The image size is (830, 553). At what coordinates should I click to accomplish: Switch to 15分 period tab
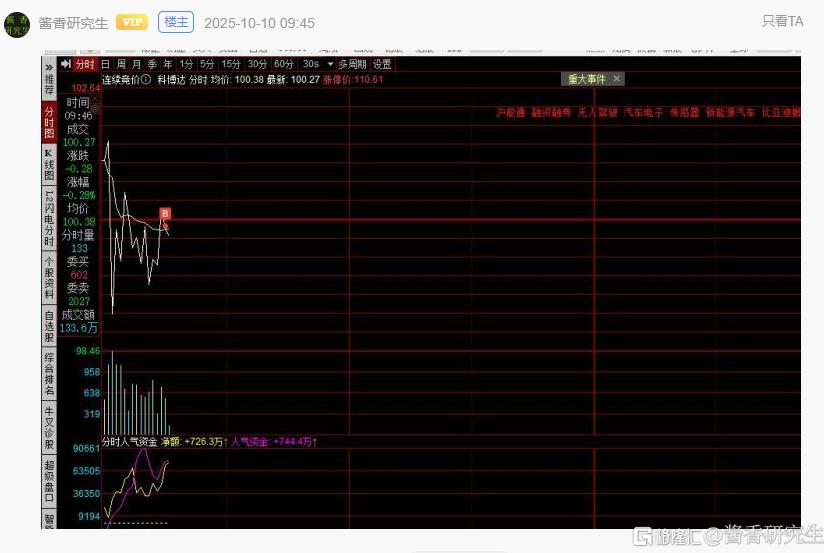(231, 64)
